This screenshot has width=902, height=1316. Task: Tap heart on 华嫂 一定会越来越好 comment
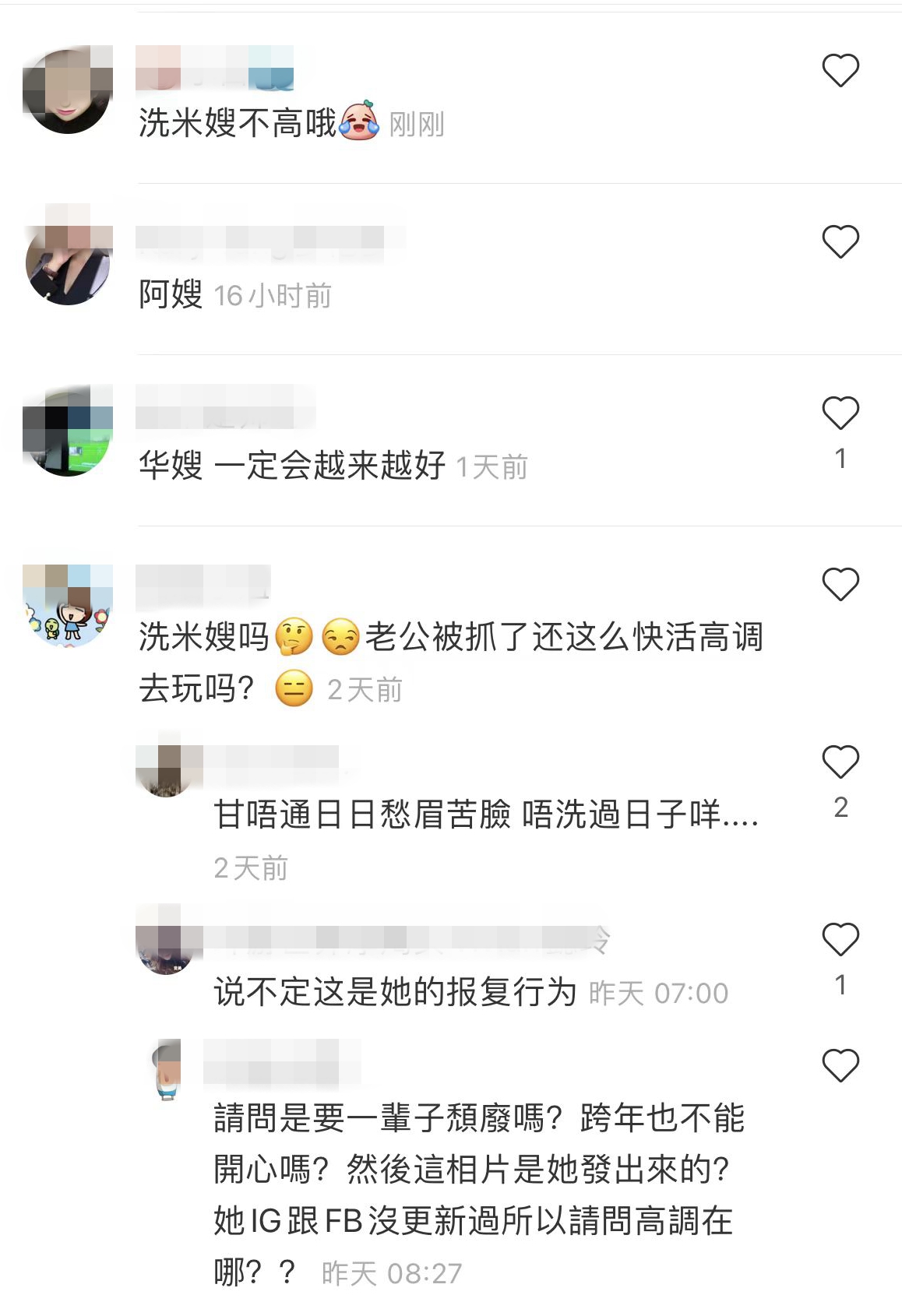click(x=840, y=413)
